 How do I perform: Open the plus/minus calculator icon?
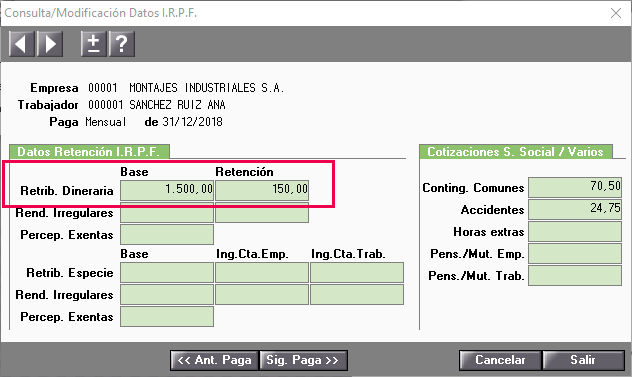pyautogui.click(x=94, y=44)
